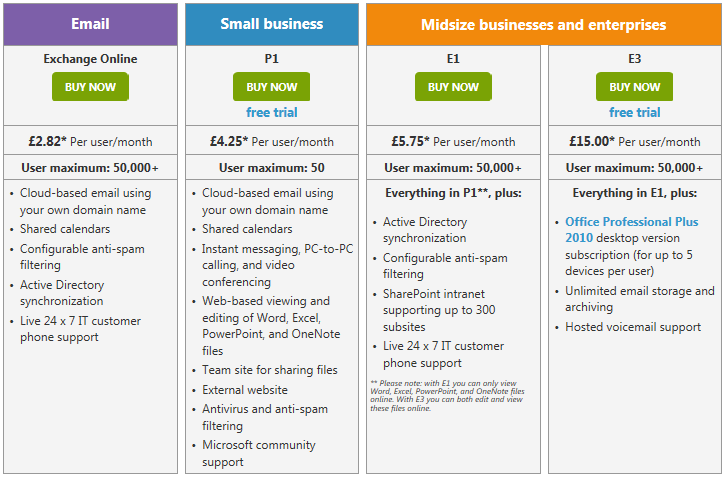Open the free trial link under P1

point(271,112)
